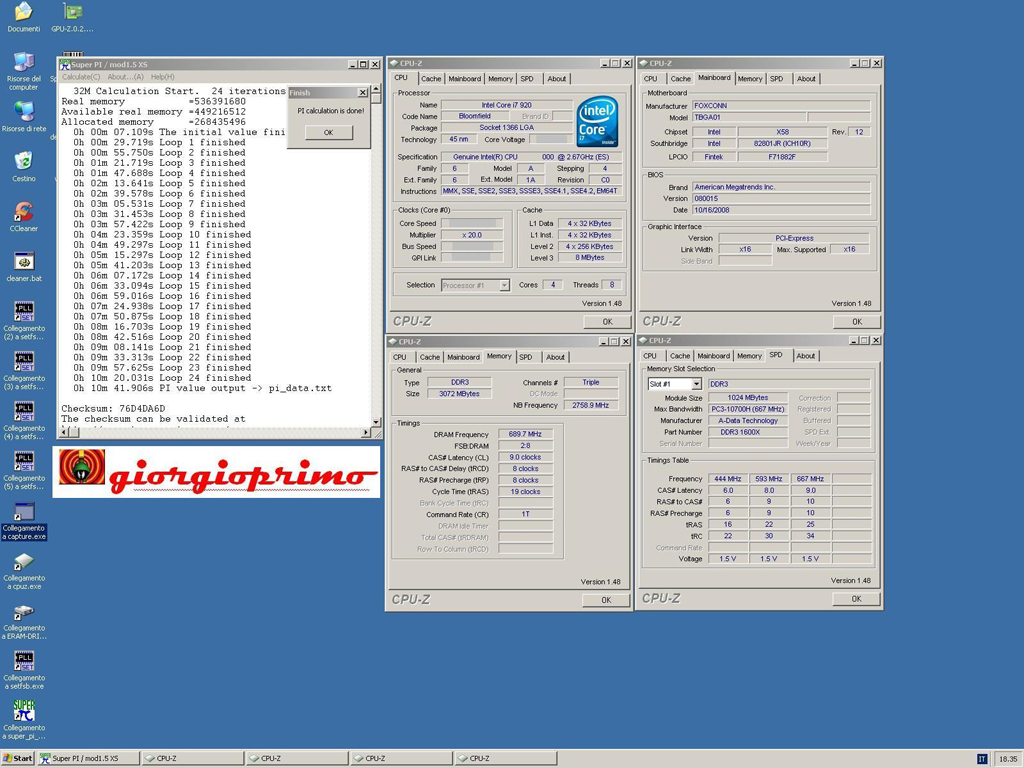Click OK in CPU-Z CPU window
1024x768 pixels.
(x=607, y=321)
